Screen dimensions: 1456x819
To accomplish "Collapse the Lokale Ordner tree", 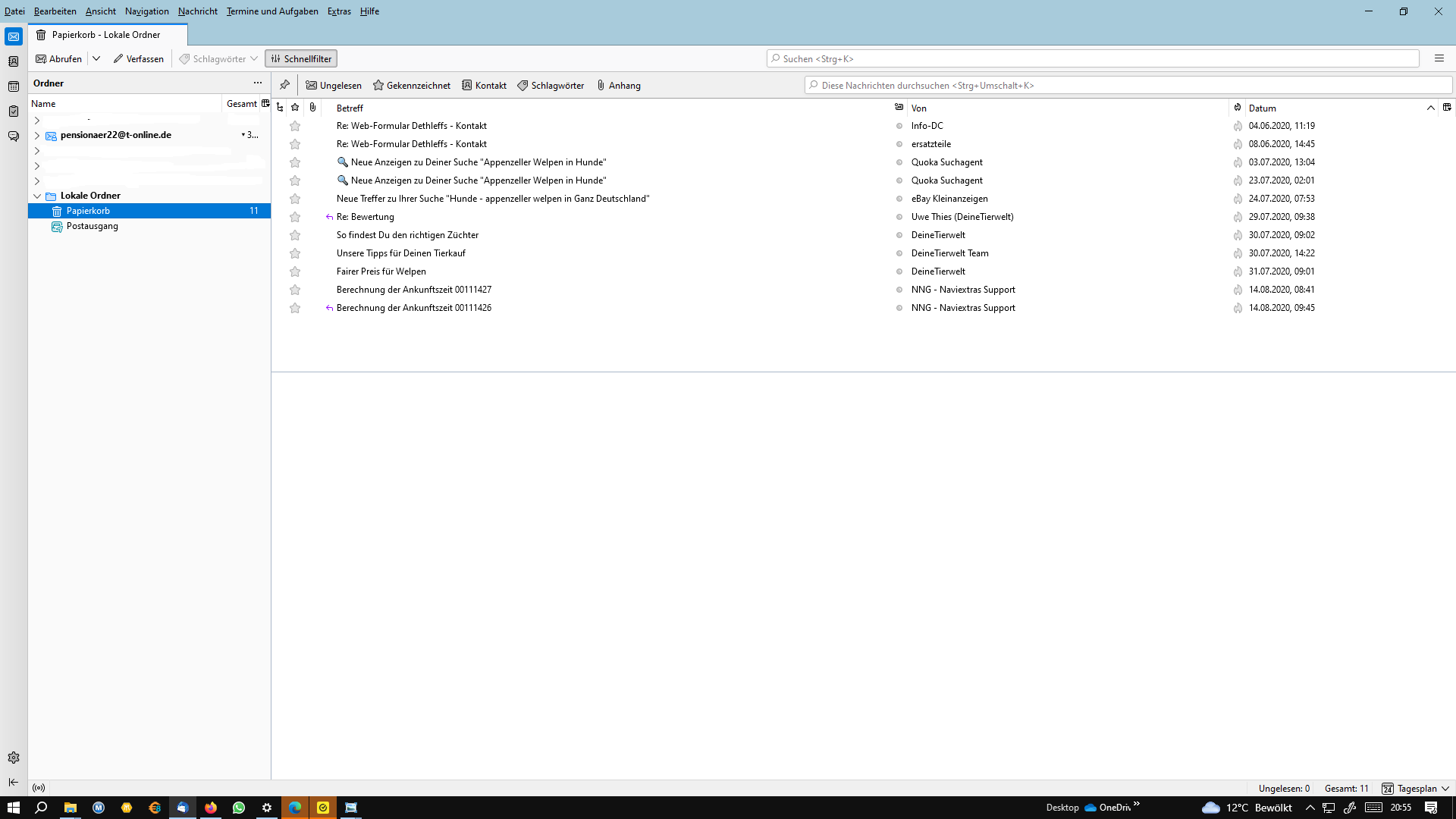I will (x=36, y=196).
